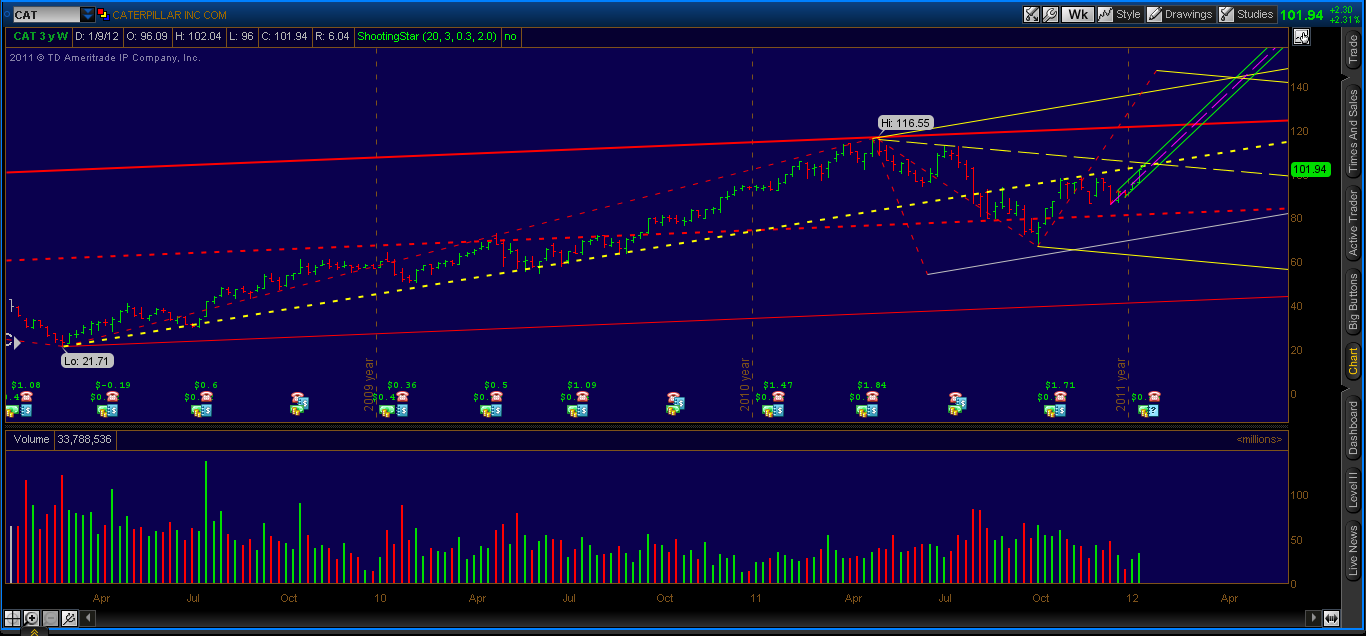Click the 101.94 last price at top-right

coord(1303,15)
